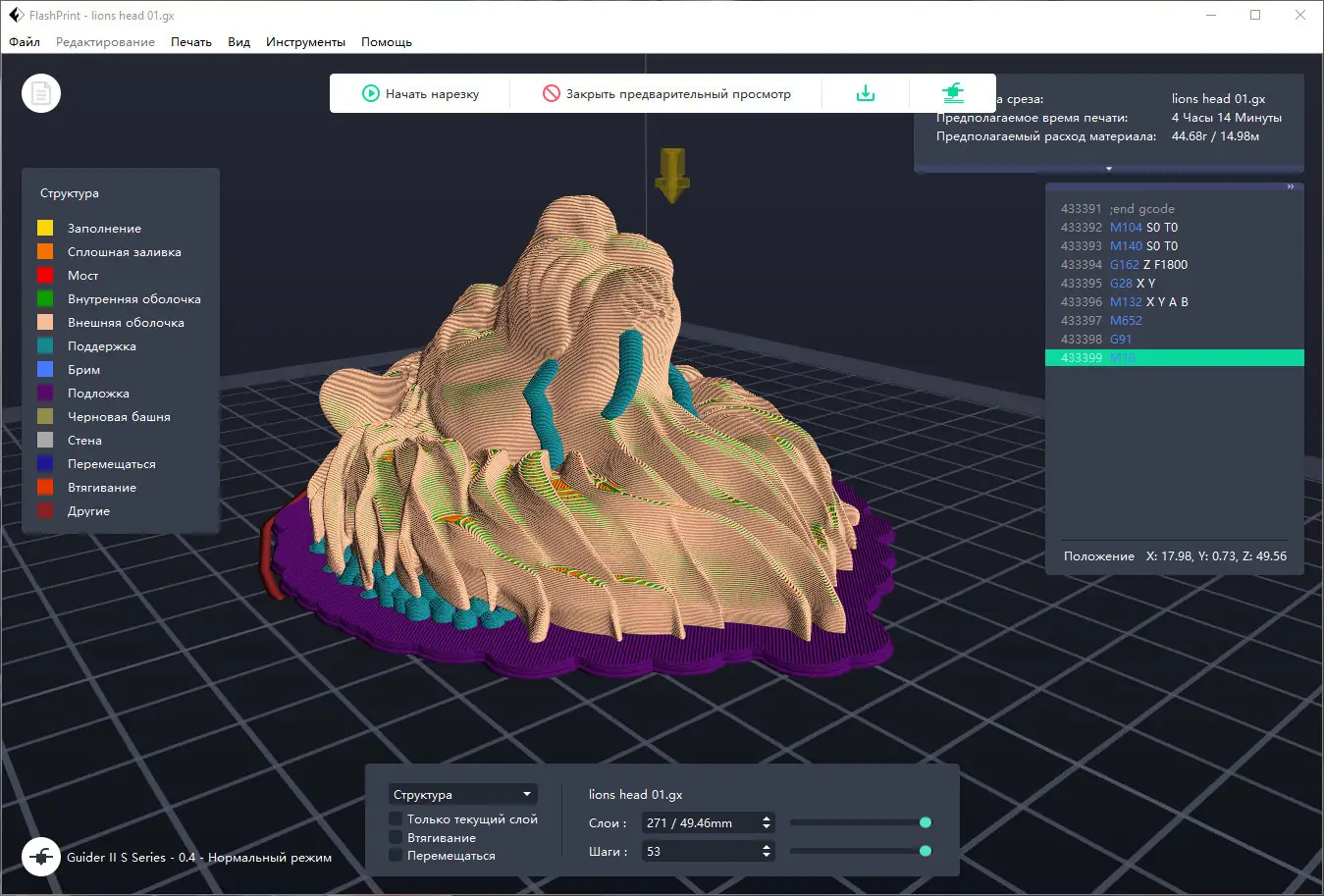Click the play icon beside Начать нарезку

point(371,94)
